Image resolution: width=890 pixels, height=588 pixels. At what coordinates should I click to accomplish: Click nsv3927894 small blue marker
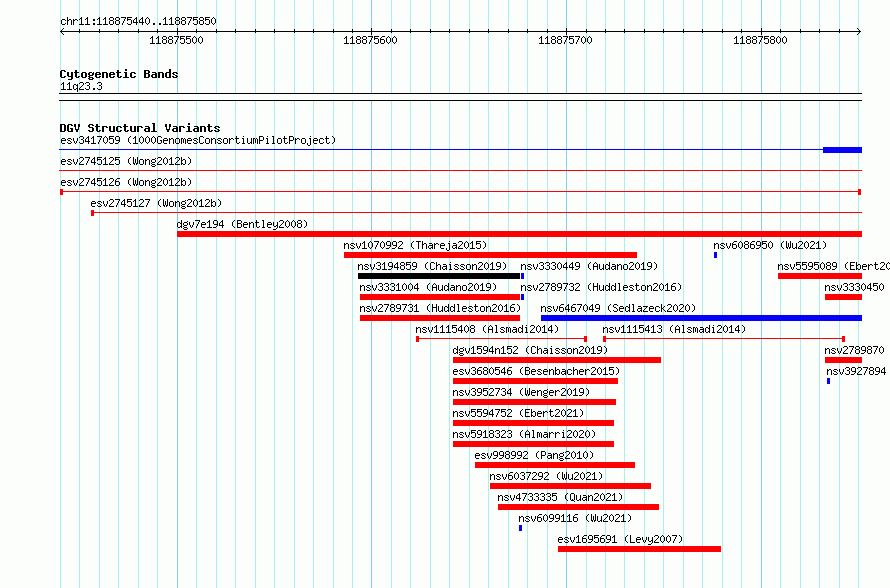point(829,381)
